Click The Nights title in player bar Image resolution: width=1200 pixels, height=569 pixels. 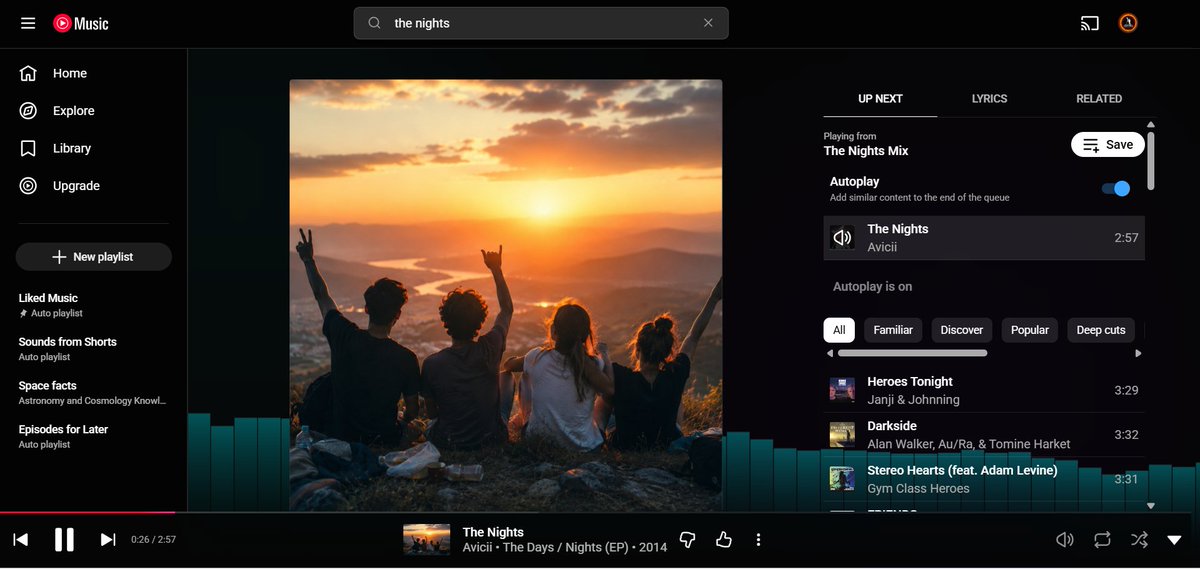[x=493, y=532]
